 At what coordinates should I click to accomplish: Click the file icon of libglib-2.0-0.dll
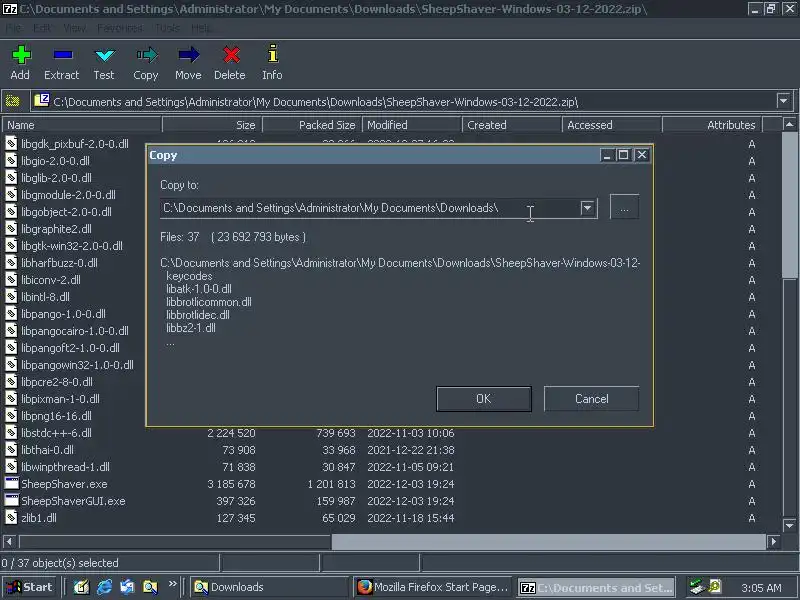[11, 178]
